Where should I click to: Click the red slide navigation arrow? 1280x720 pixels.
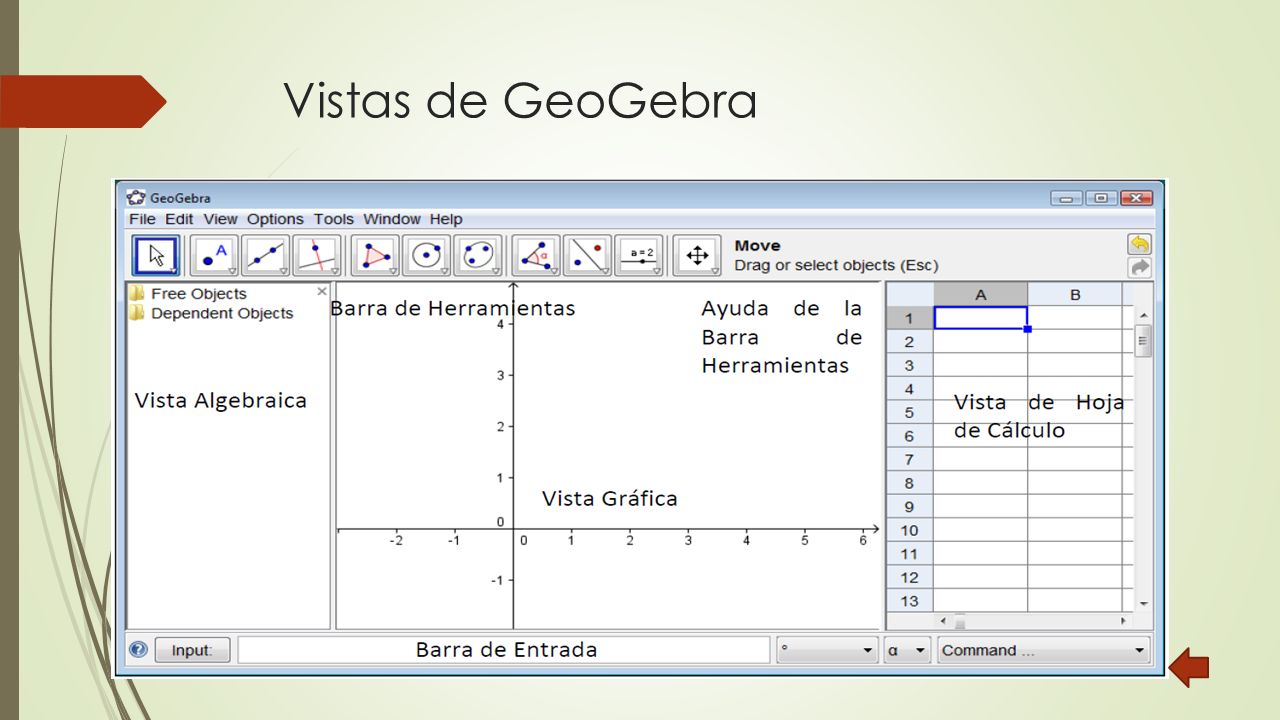pos(1189,667)
